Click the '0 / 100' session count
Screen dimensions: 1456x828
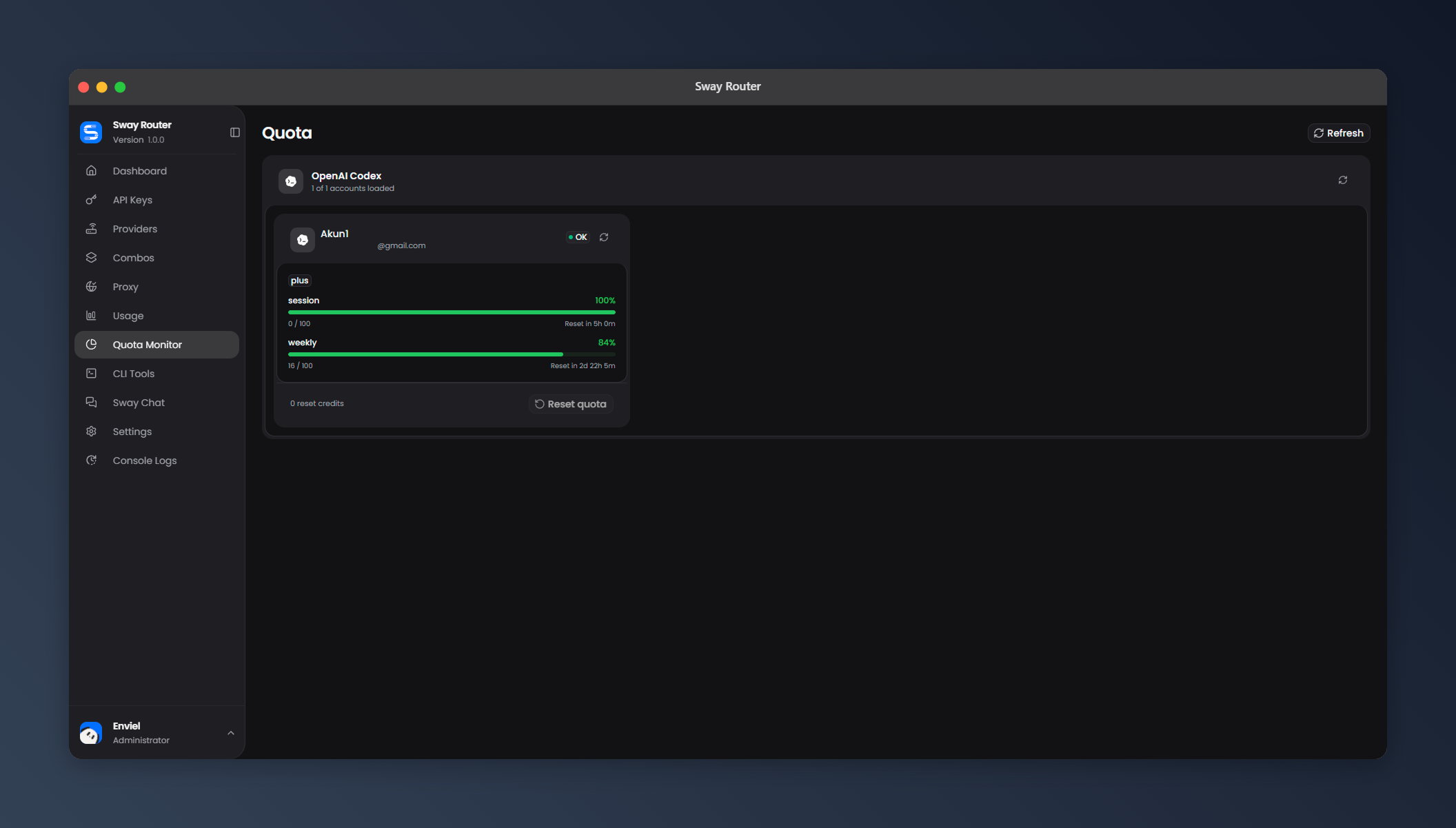coord(299,323)
